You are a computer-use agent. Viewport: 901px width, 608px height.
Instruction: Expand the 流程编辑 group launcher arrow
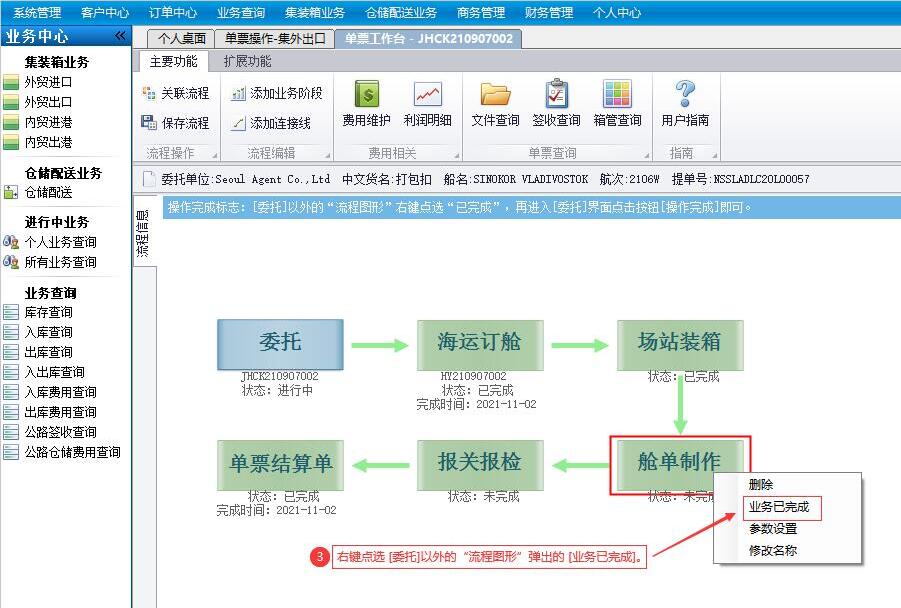[x=327, y=155]
